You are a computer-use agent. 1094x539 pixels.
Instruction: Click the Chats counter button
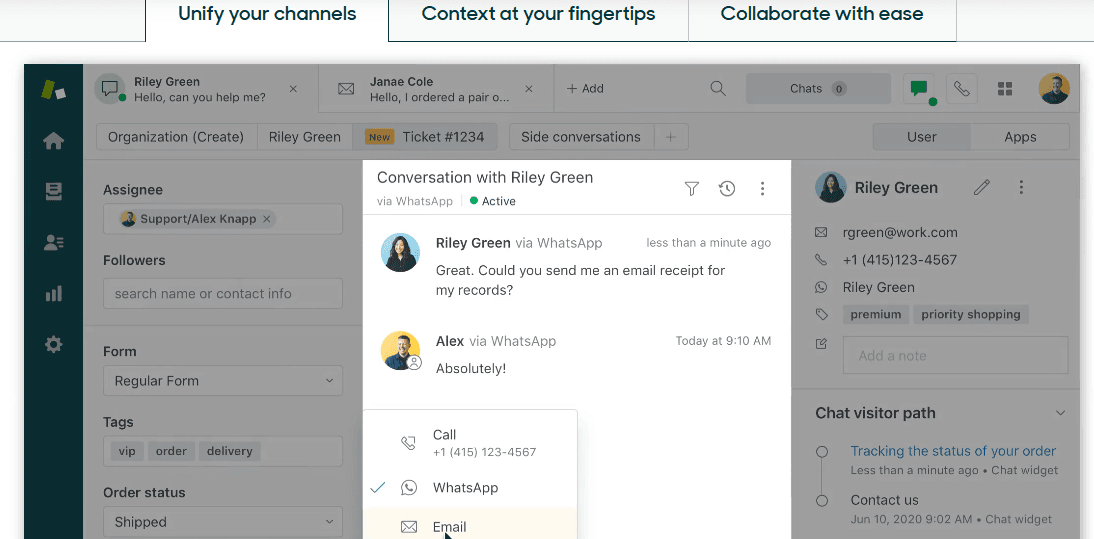[x=818, y=89]
